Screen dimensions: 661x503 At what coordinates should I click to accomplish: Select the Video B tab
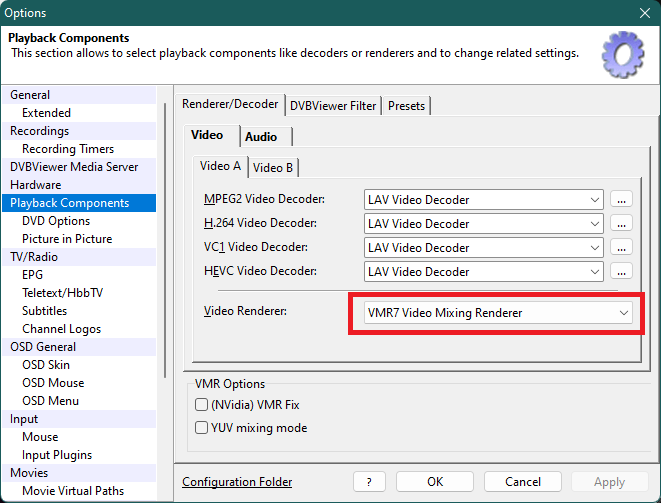[273, 168]
